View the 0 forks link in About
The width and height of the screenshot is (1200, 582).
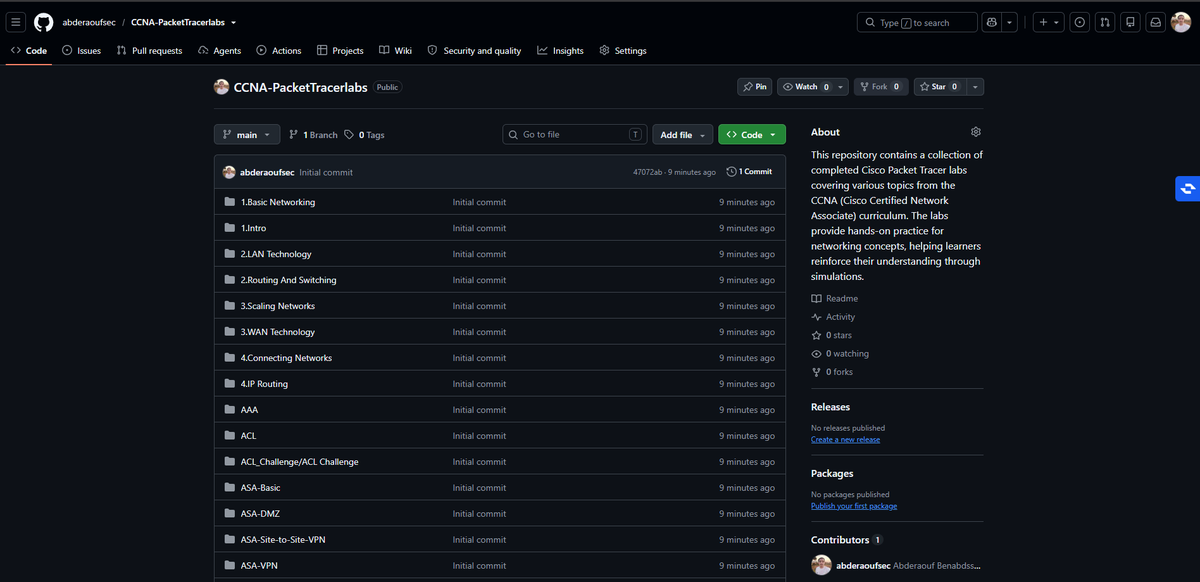[x=832, y=372]
